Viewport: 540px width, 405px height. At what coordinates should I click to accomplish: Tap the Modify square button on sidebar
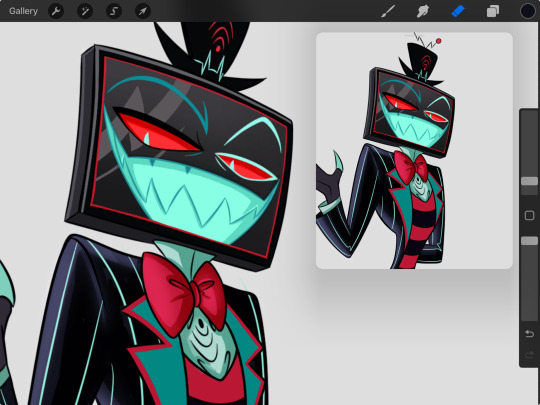click(x=529, y=216)
